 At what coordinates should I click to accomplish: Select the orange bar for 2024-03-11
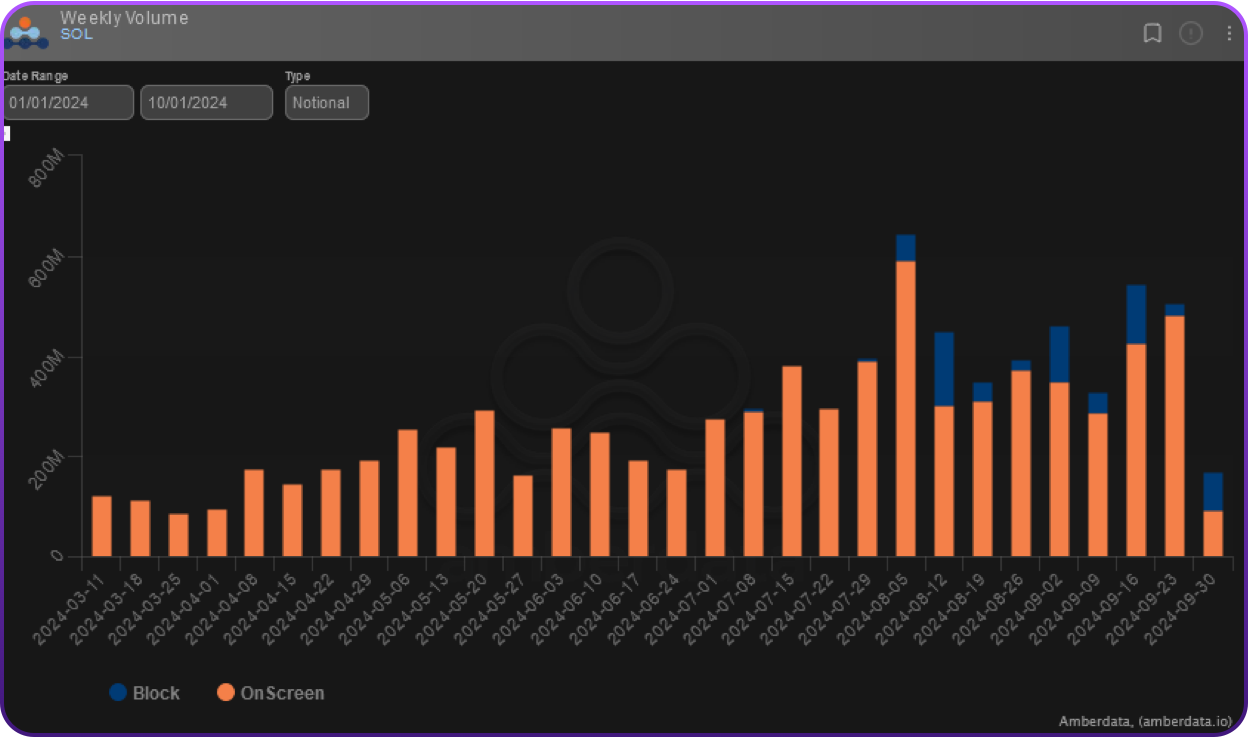pos(101,526)
